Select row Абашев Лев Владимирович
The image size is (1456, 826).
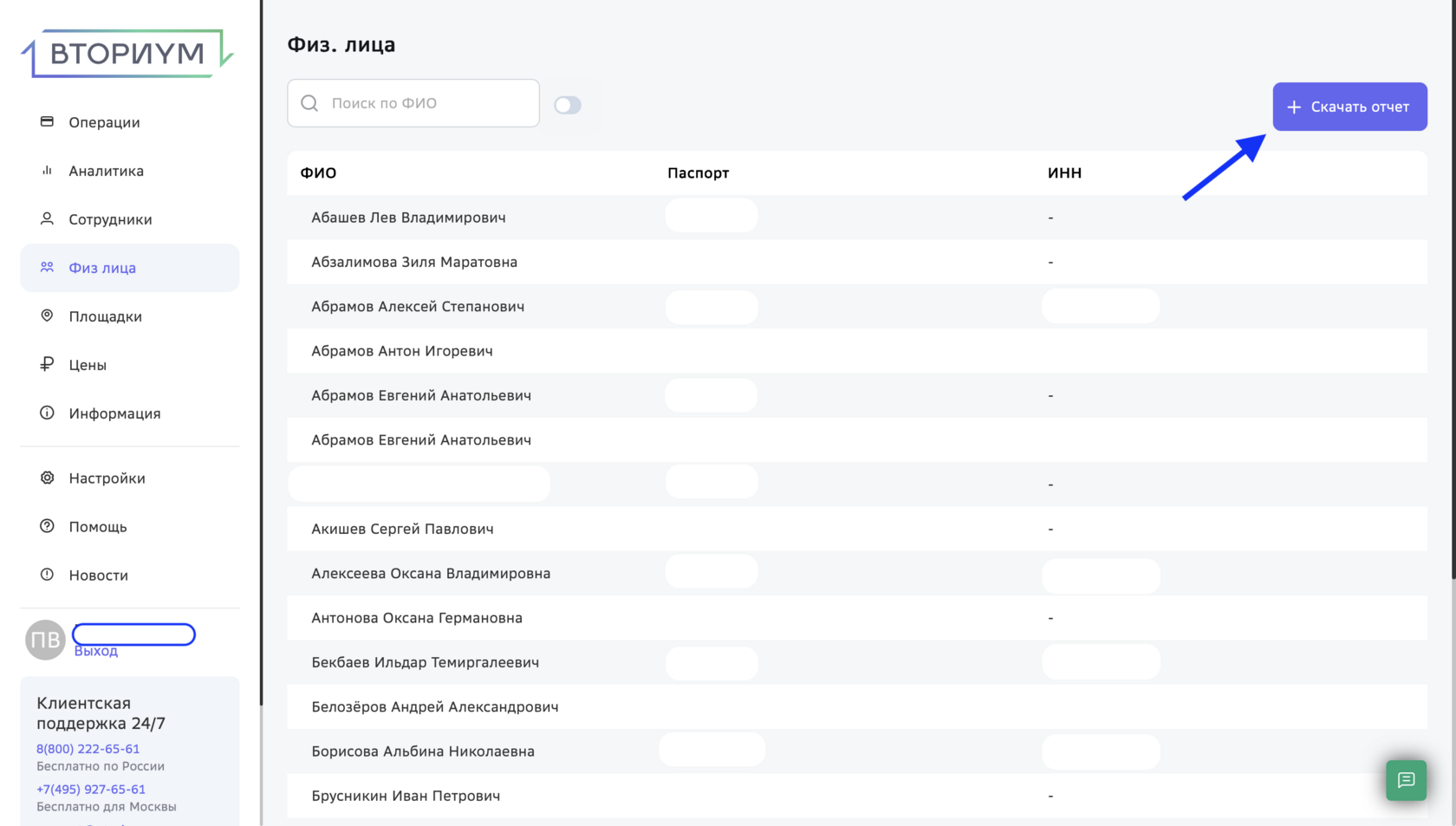[x=408, y=218]
